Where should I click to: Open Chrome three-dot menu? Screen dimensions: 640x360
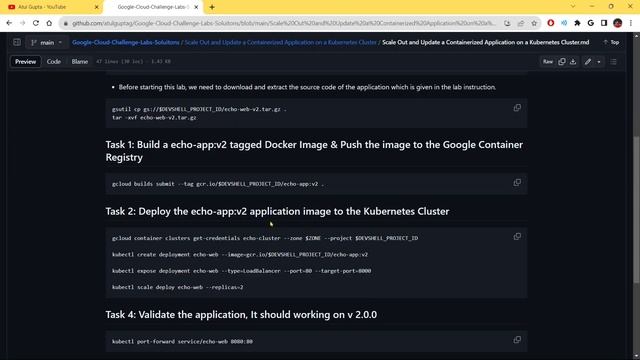tap(631, 23)
